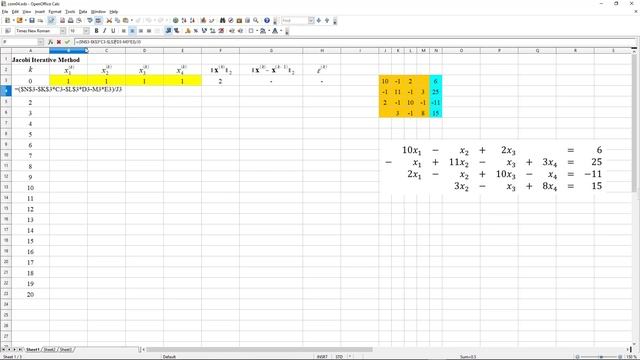Open the Data menu
Viewport: 640px width, 360px height.
pyautogui.click(x=83, y=12)
